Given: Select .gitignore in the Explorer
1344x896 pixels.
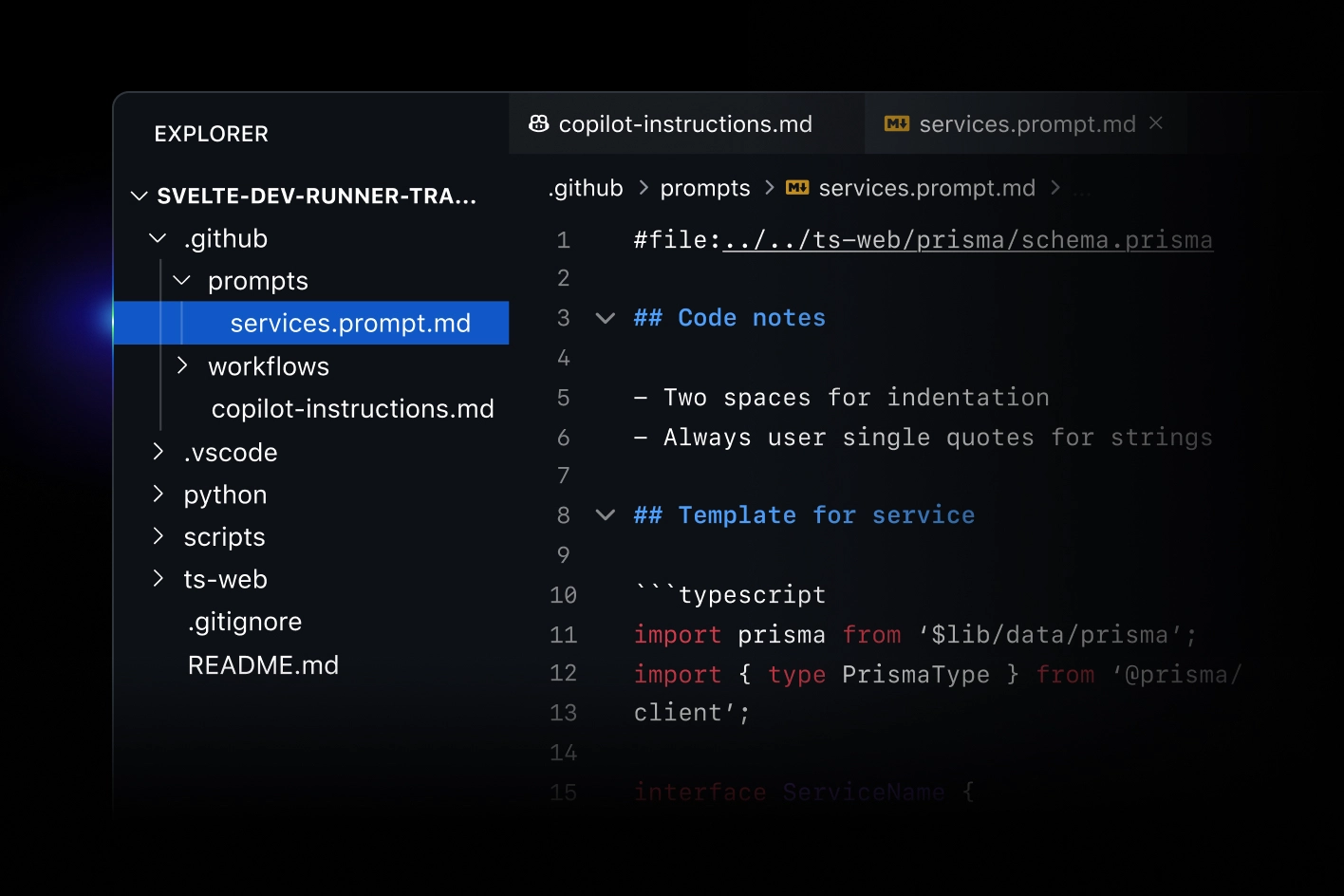Looking at the screenshot, I should [x=244, y=622].
